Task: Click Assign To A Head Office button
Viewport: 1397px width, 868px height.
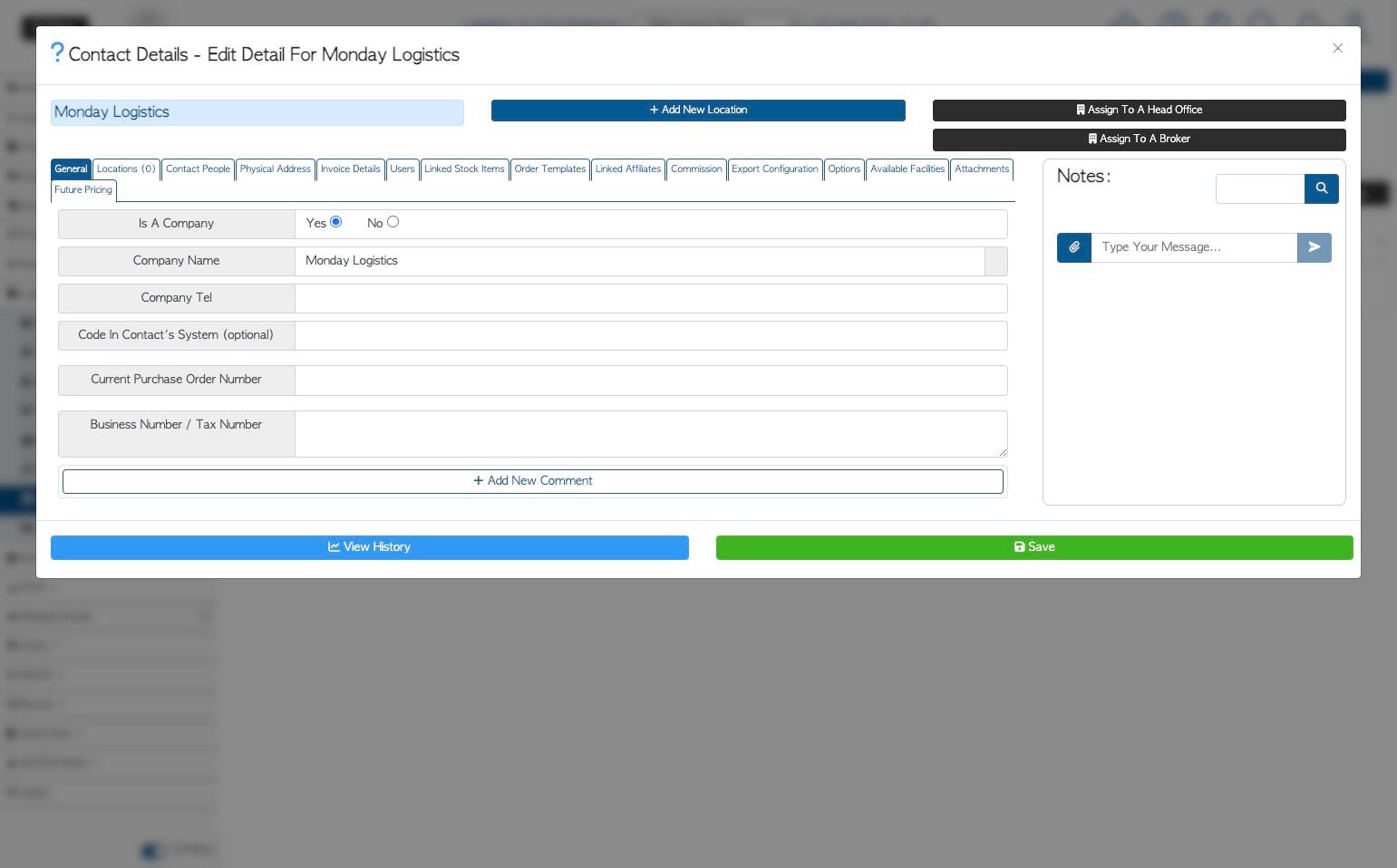Action: click(1140, 110)
